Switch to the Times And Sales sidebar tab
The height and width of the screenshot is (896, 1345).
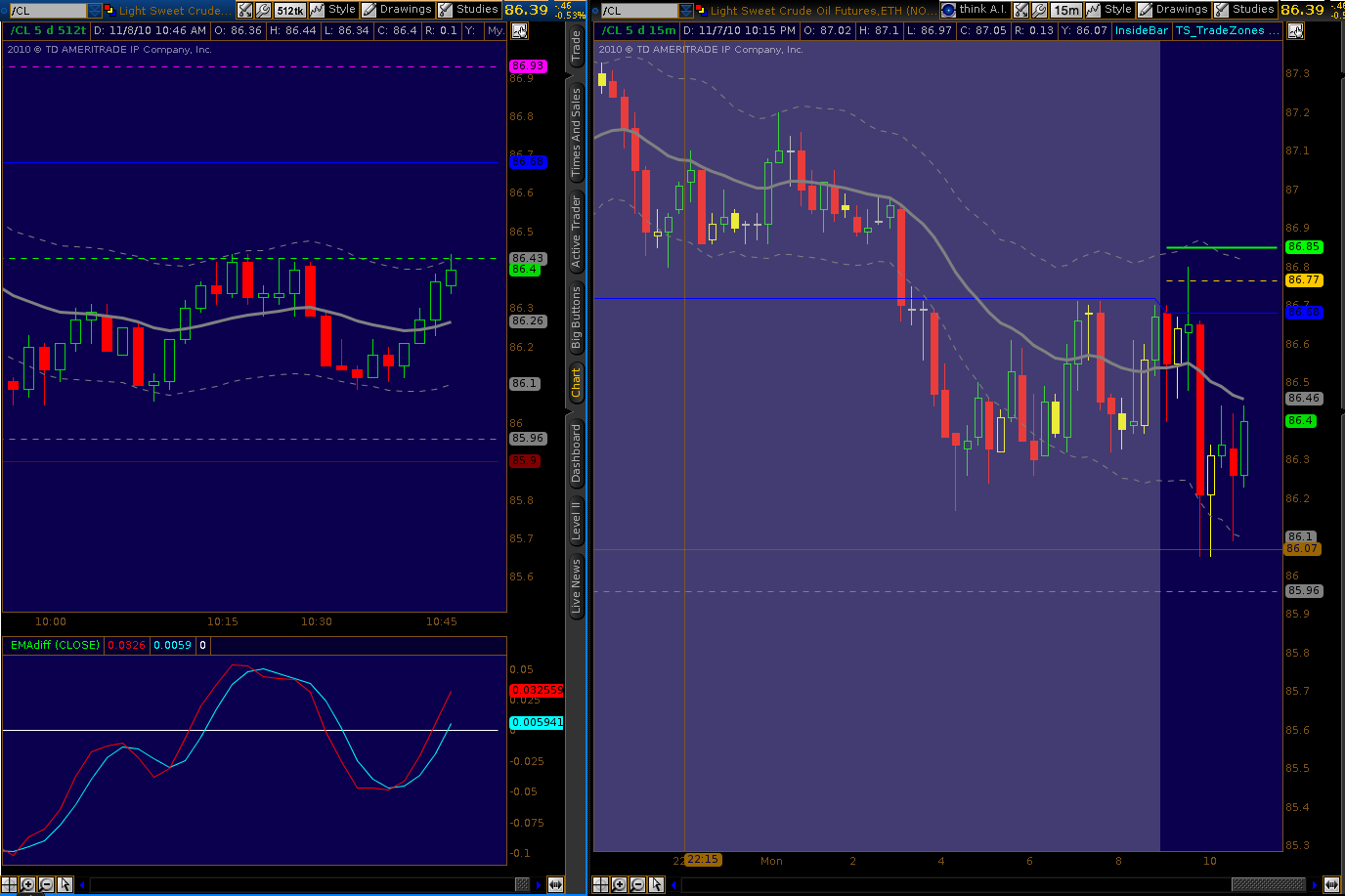[576, 132]
